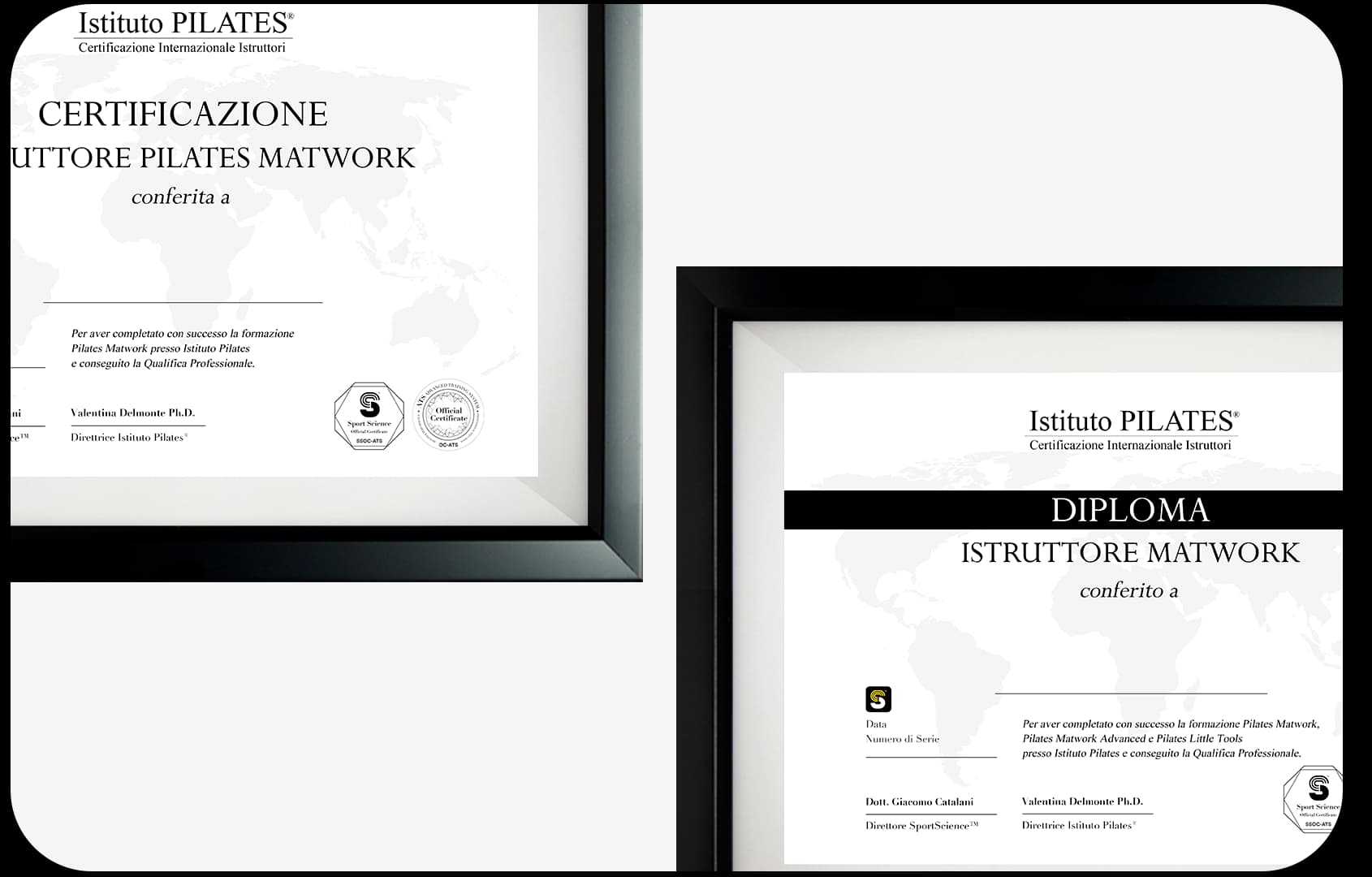Click the recipient name line under 'conferito a'

click(x=1130, y=693)
